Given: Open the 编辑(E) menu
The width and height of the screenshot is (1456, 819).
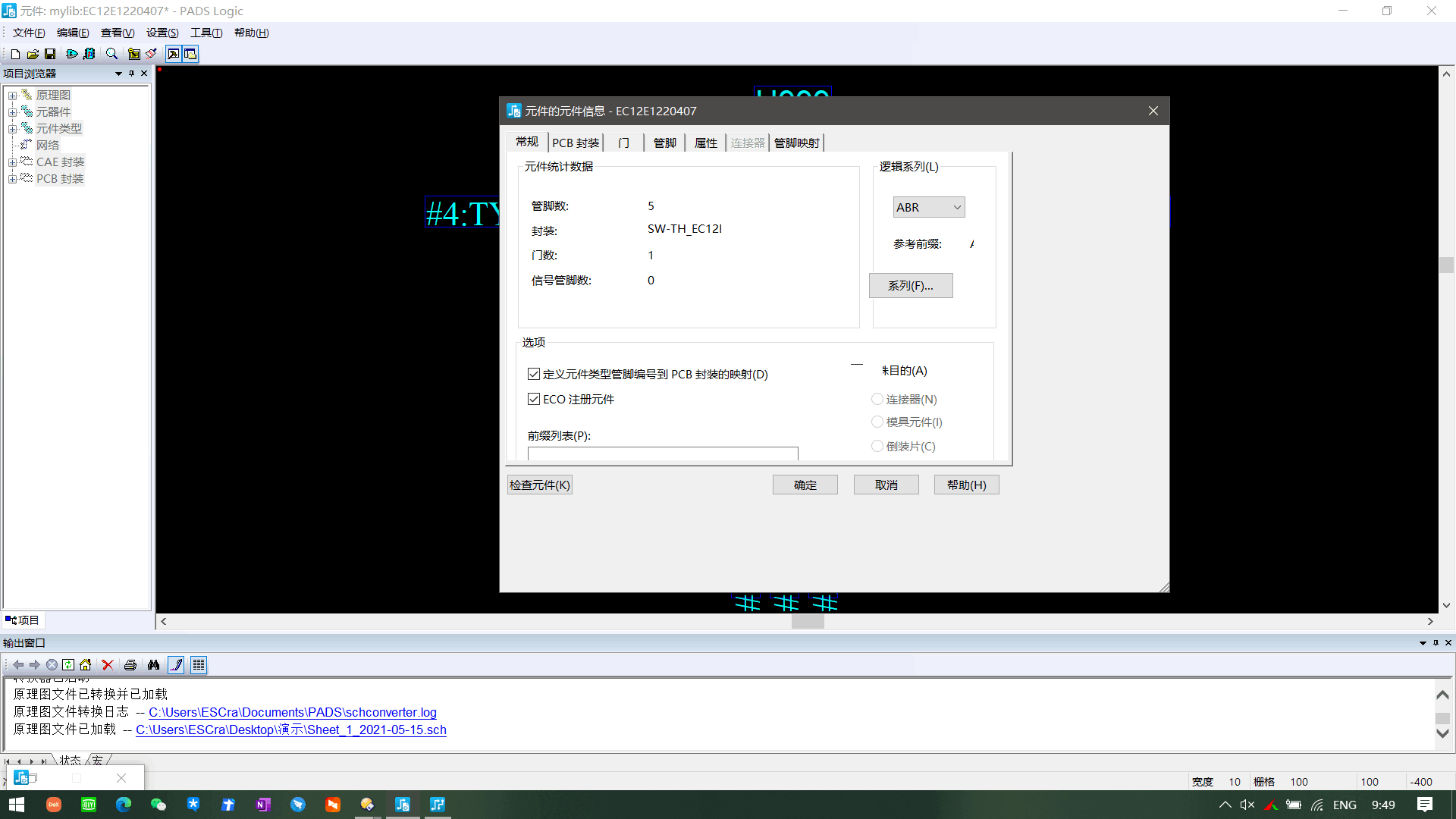Looking at the screenshot, I should (x=73, y=33).
